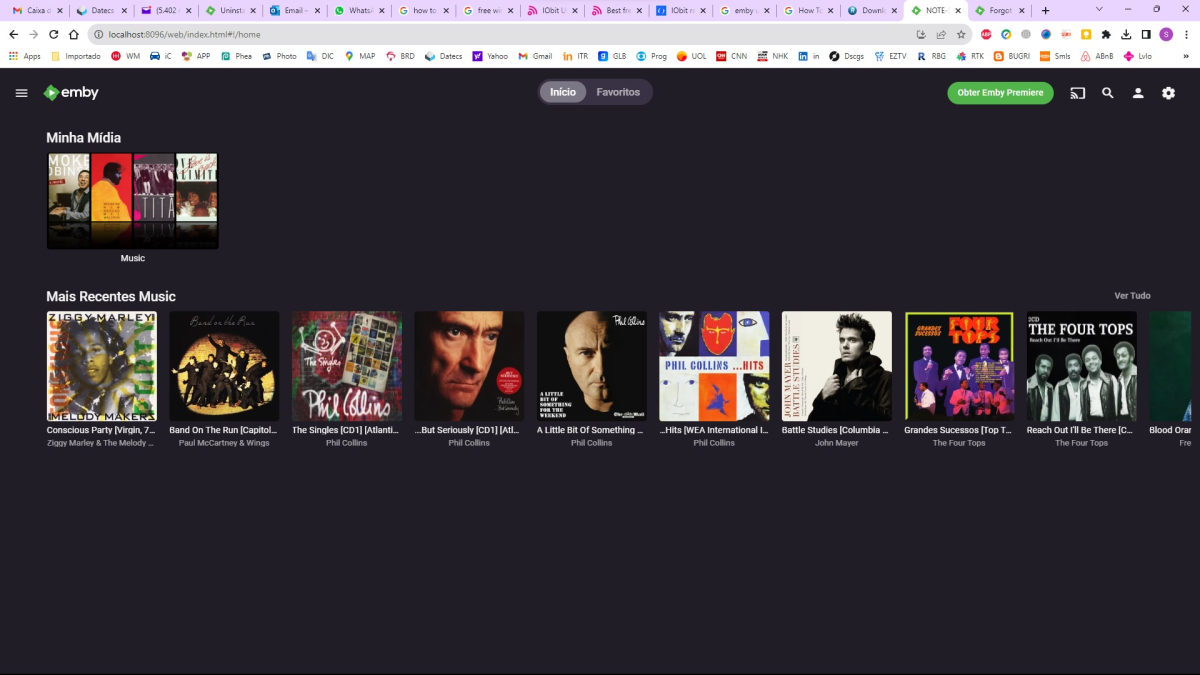Click Music label under library card

(x=133, y=258)
